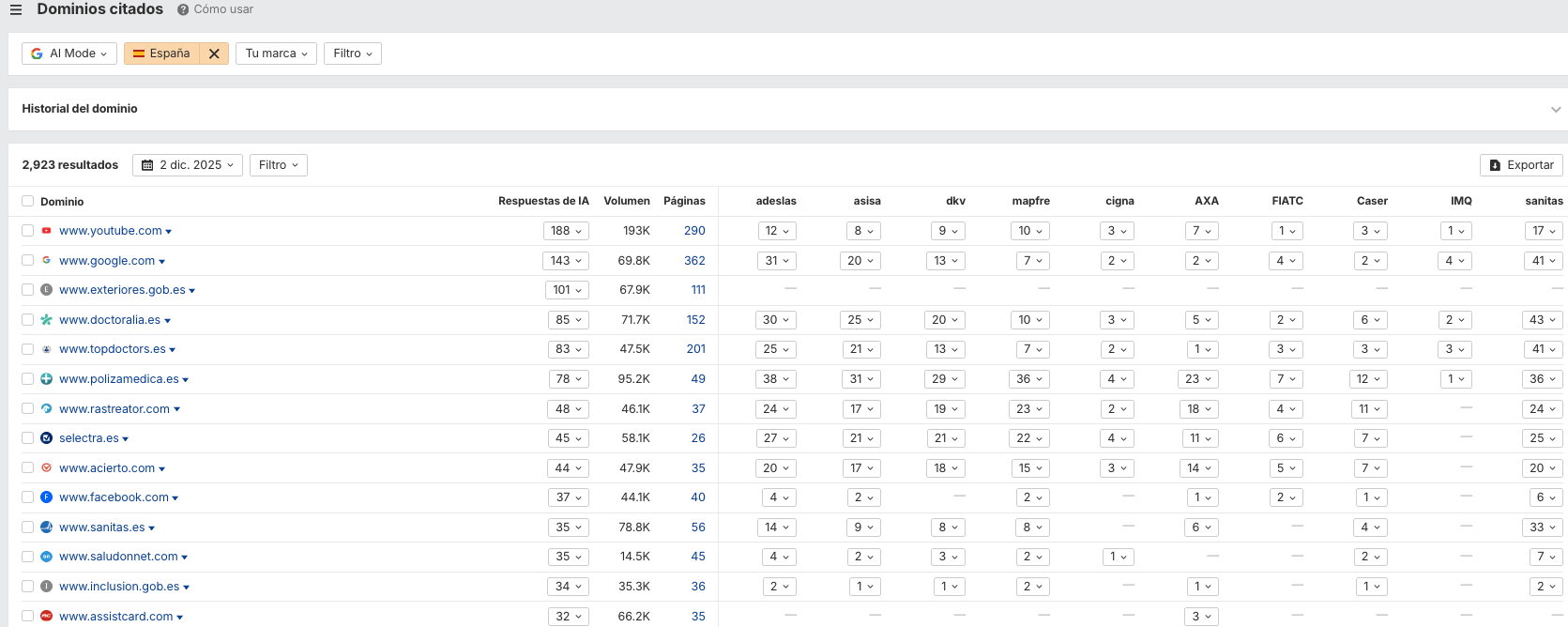The image size is (1568, 627).
Task: Expand the Historial del dominio panel
Action: pyautogui.click(x=1556, y=110)
